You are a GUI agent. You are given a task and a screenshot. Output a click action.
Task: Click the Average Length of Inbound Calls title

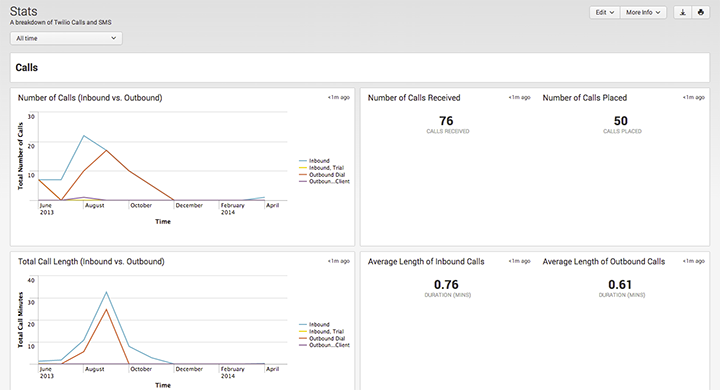coord(426,261)
